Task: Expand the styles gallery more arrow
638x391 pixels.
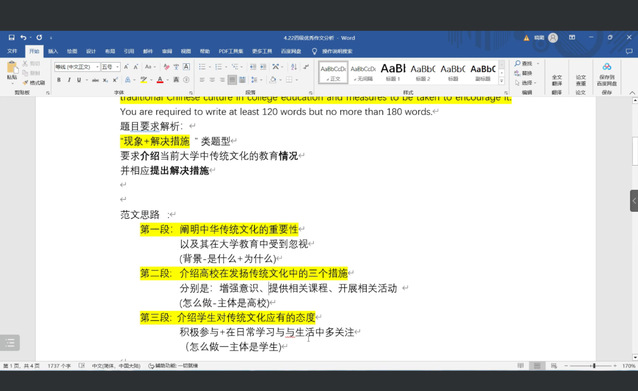Action: click(x=502, y=81)
